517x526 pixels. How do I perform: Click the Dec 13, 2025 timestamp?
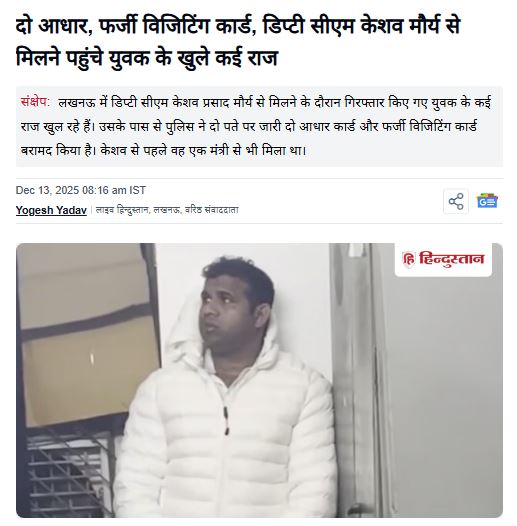[x=81, y=190]
